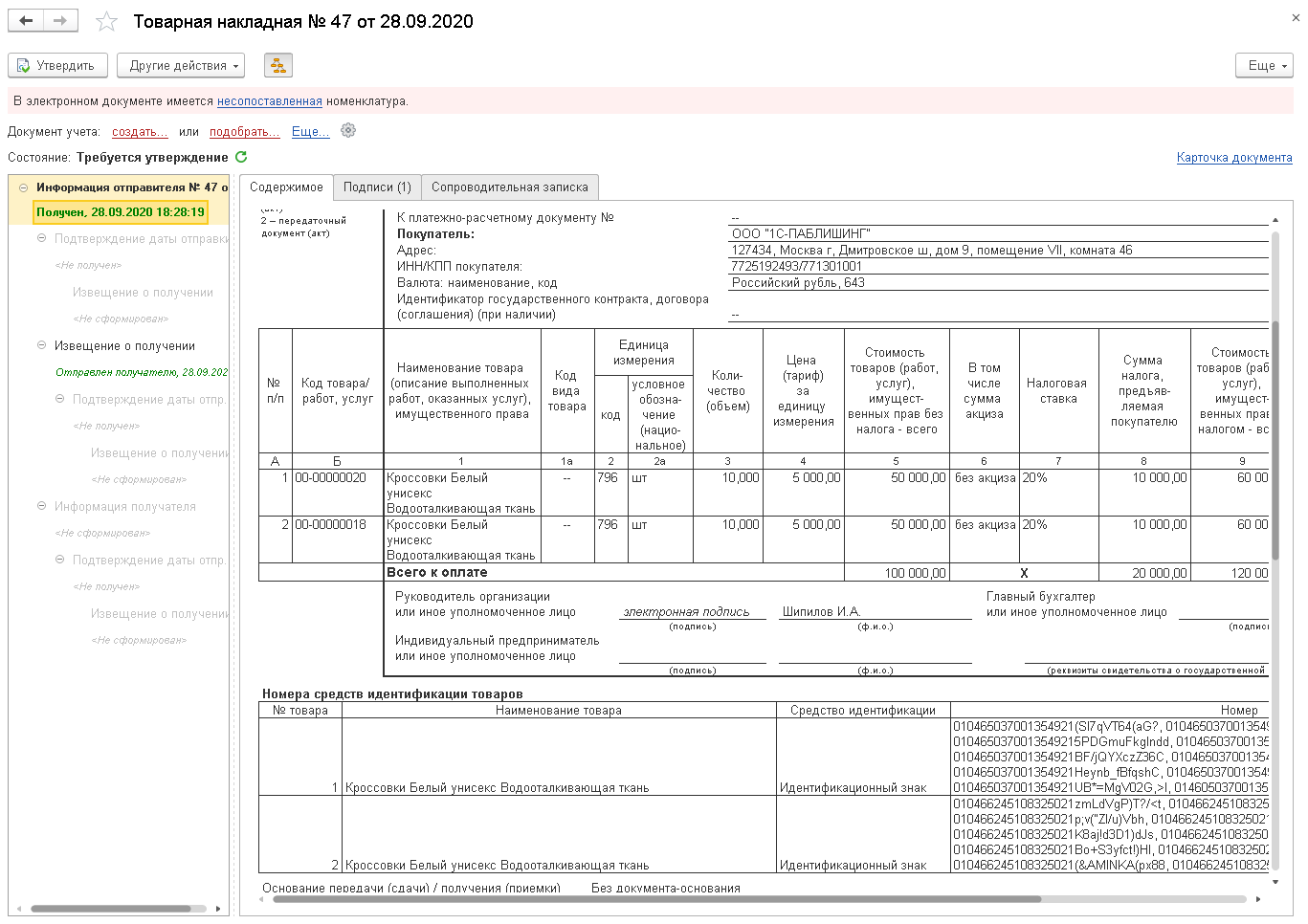Collapse the Информация получателя node
Screen dimensions: 1308x924
[x=42, y=506]
